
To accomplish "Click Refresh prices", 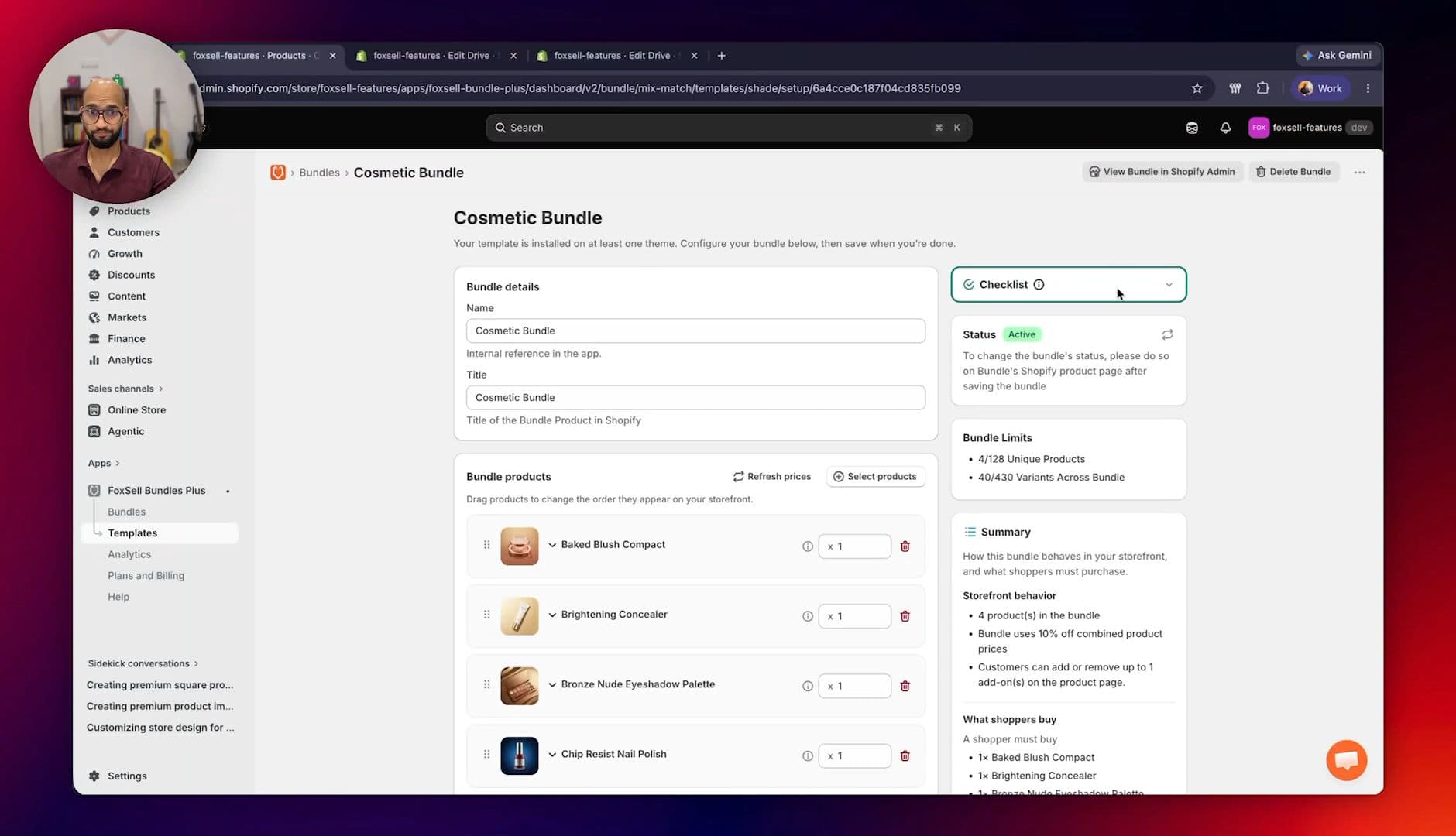I will [x=772, y=476].
